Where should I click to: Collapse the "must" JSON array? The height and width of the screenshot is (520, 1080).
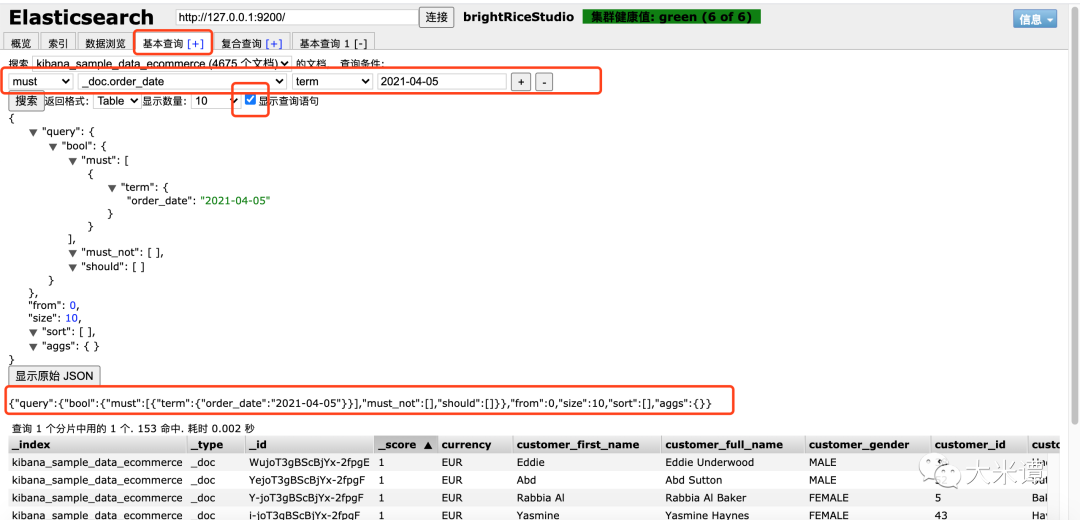tap(73, 160)
